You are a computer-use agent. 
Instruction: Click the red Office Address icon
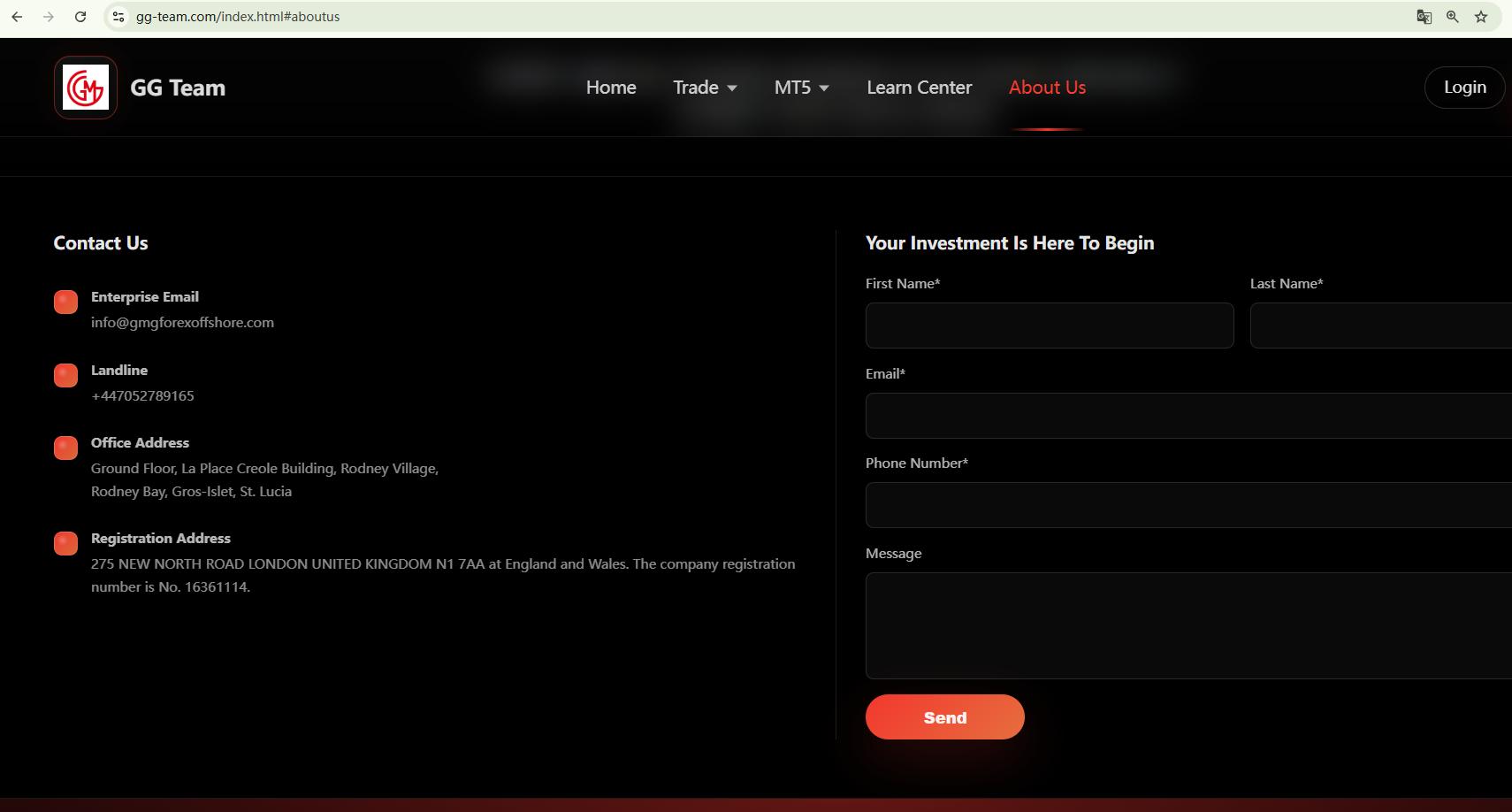coord(65,448)
